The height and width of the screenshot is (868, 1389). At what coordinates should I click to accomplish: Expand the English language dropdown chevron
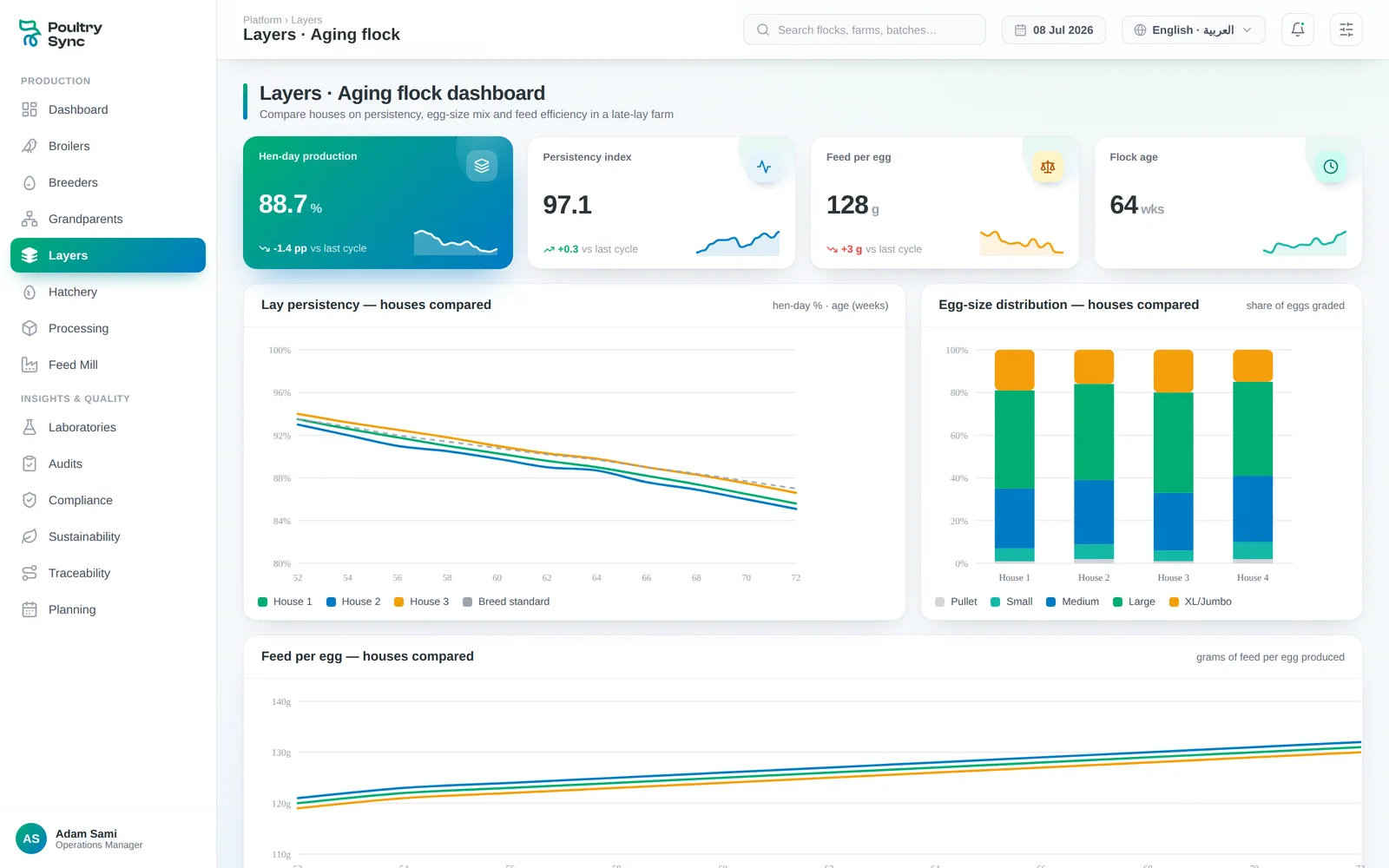1247,30
